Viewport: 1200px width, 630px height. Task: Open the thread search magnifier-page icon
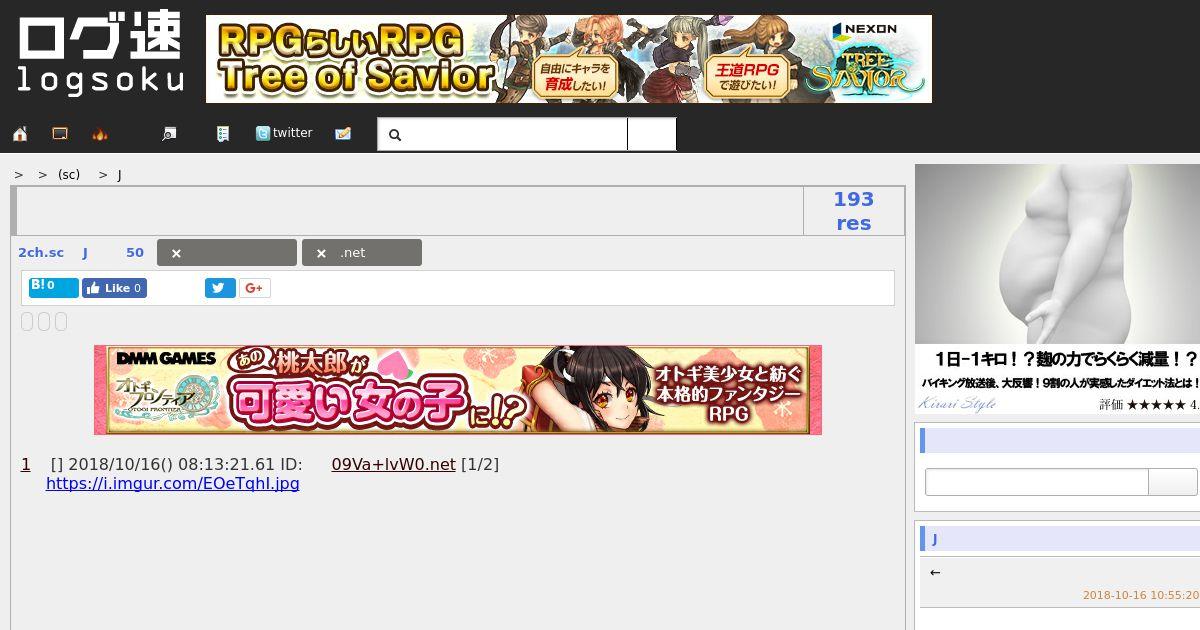(169, 133)
